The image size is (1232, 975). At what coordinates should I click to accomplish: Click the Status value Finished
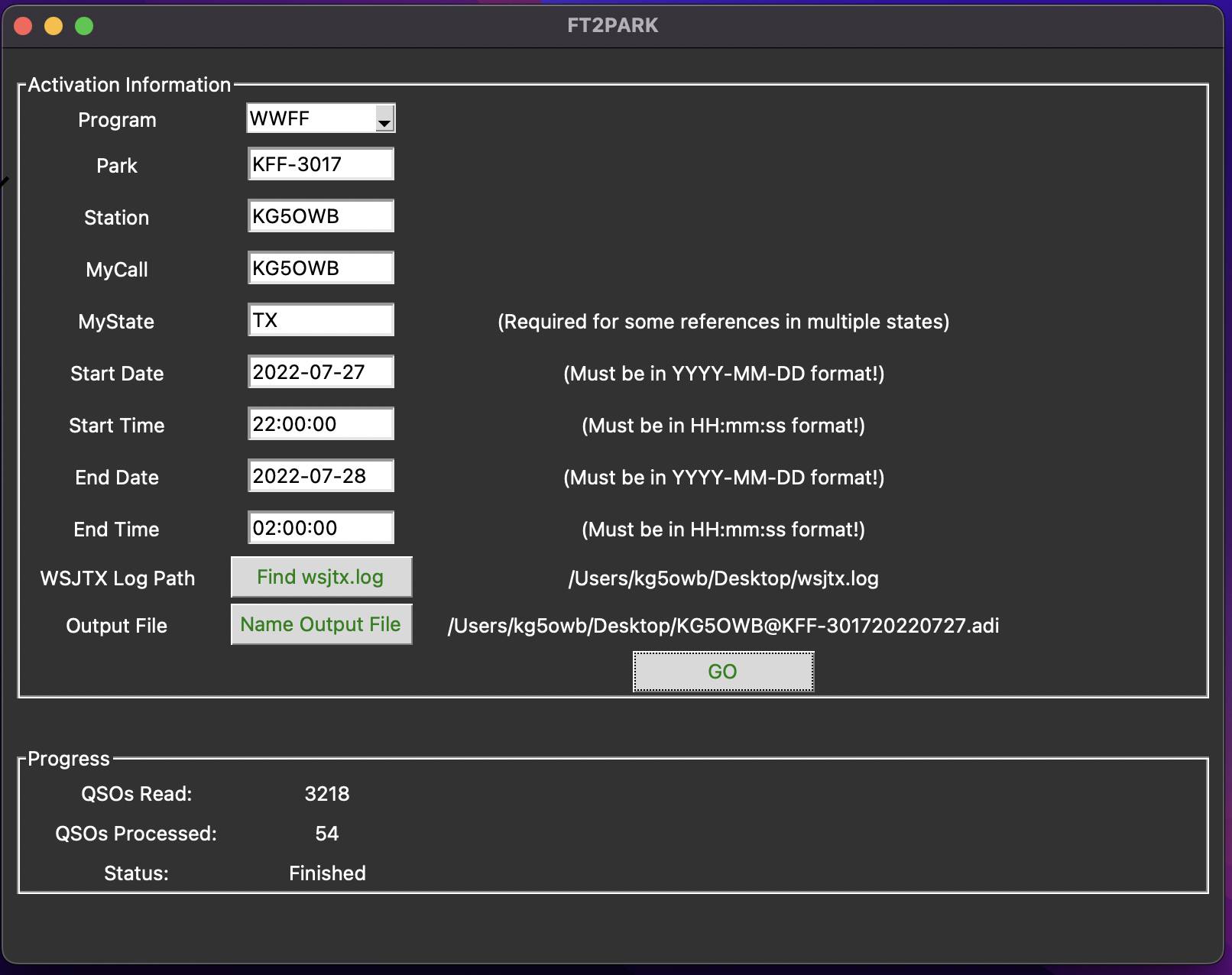327,873
